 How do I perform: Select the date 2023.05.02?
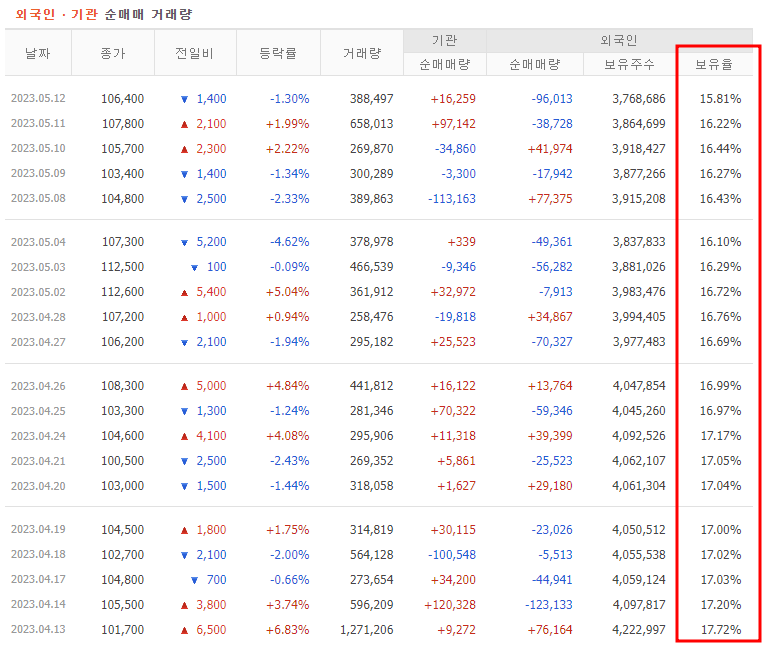38,292
